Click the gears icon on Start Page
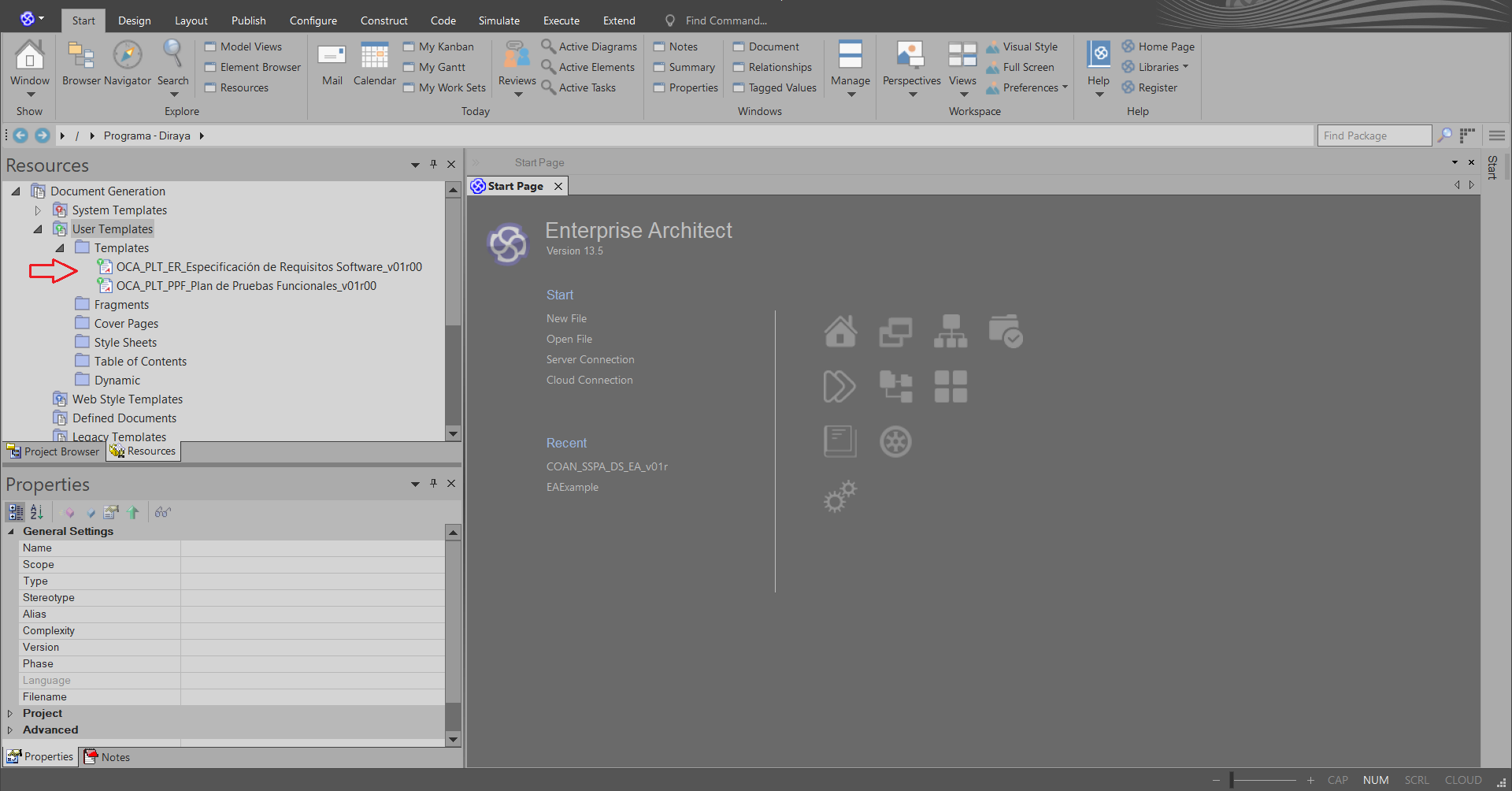Viewport: 1512px width, 791px height. (x=840, y=496)
